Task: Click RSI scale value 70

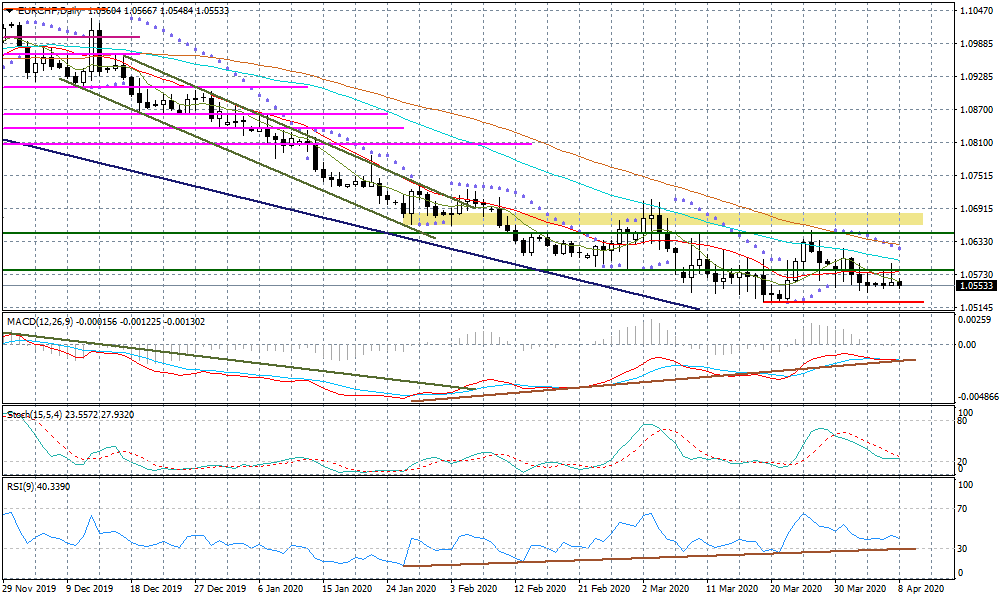Action: tap(964, 509)
